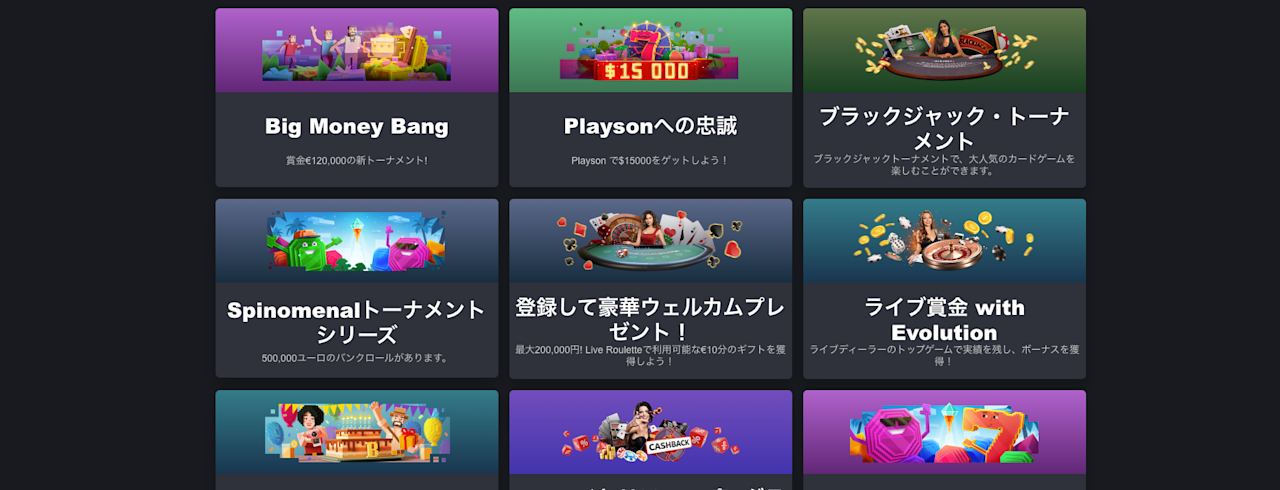Screen dimensions: 1280x490
Task: Open the Big Money Bang banner image
Action: click(357, 50)
